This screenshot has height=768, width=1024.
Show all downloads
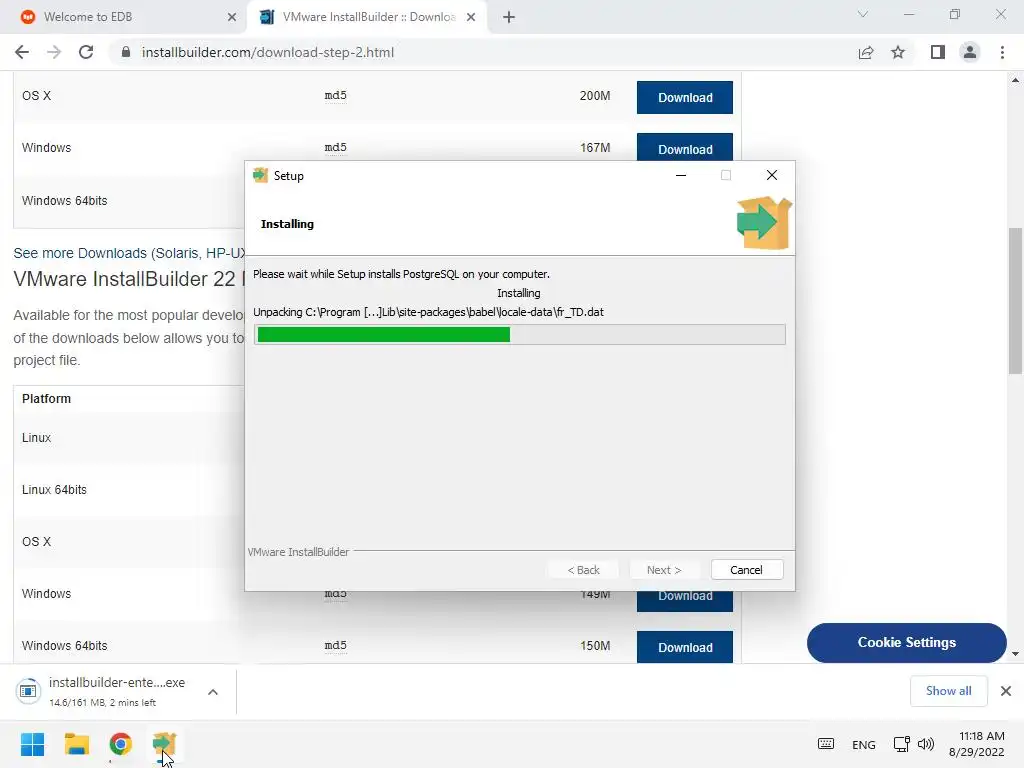click(948, 691)
